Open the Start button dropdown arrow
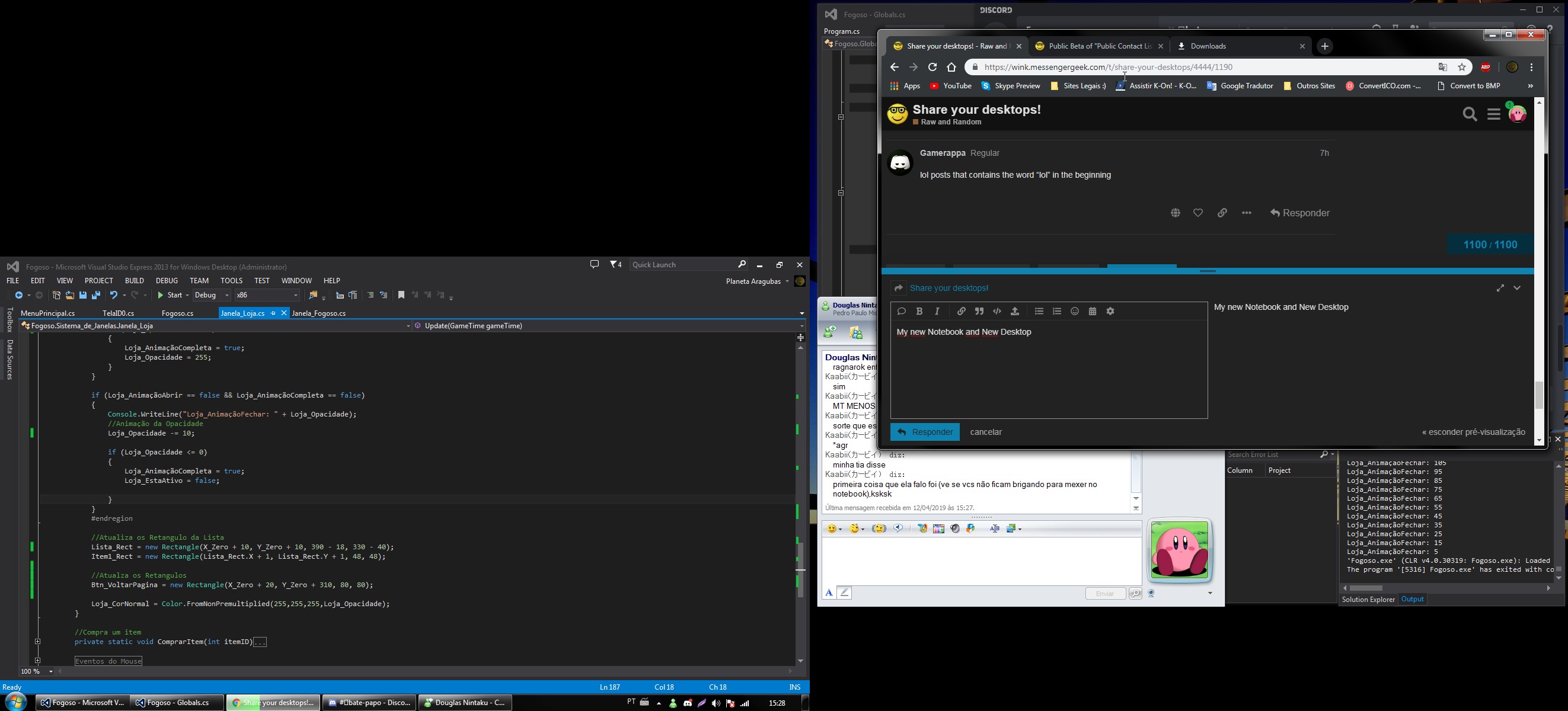The width and height of the screenshot is (1568, 711). pyautogui.click(x=187, y=295)
